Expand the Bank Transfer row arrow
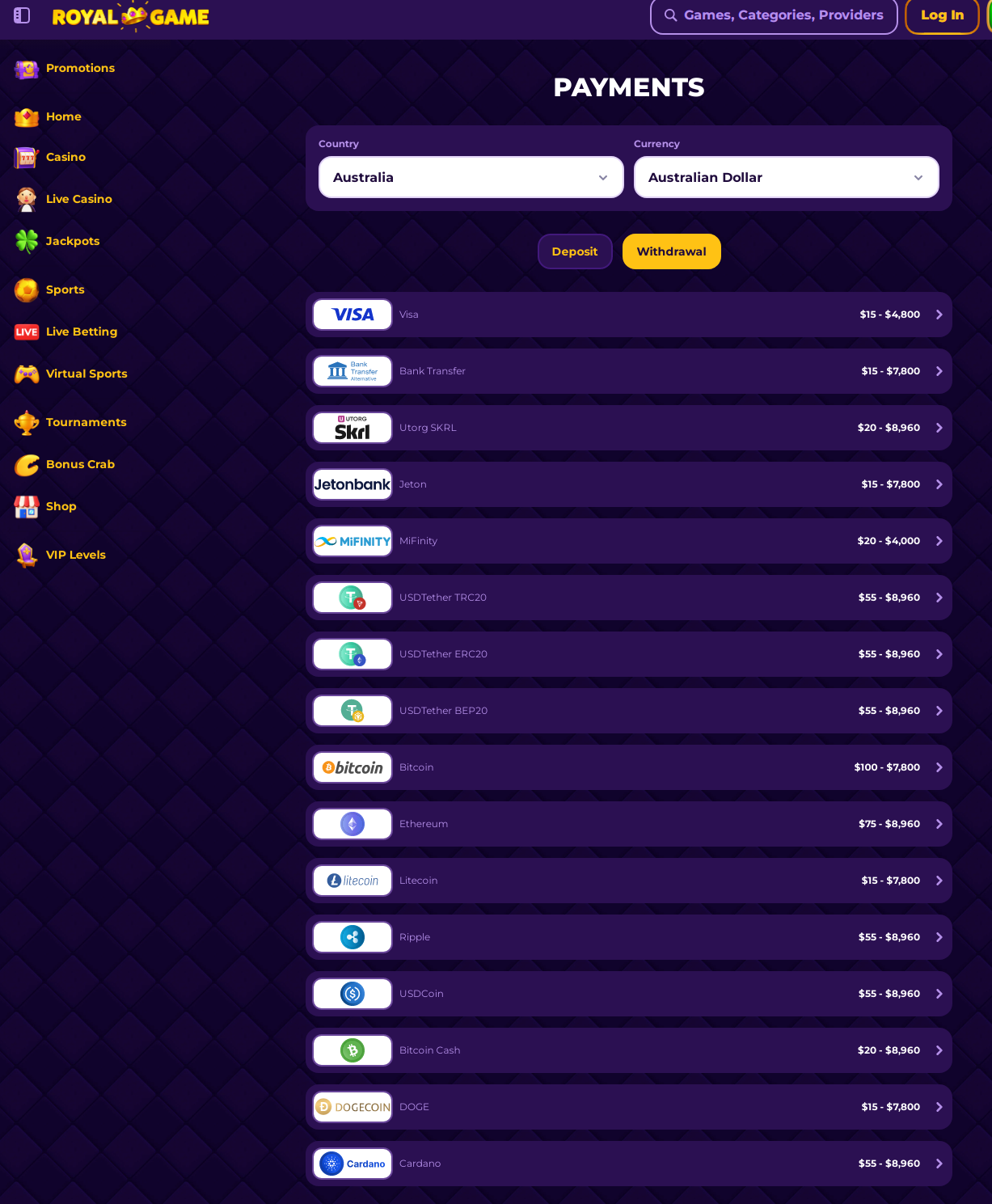Screen dimensions: 992x1204 [939, 371]
